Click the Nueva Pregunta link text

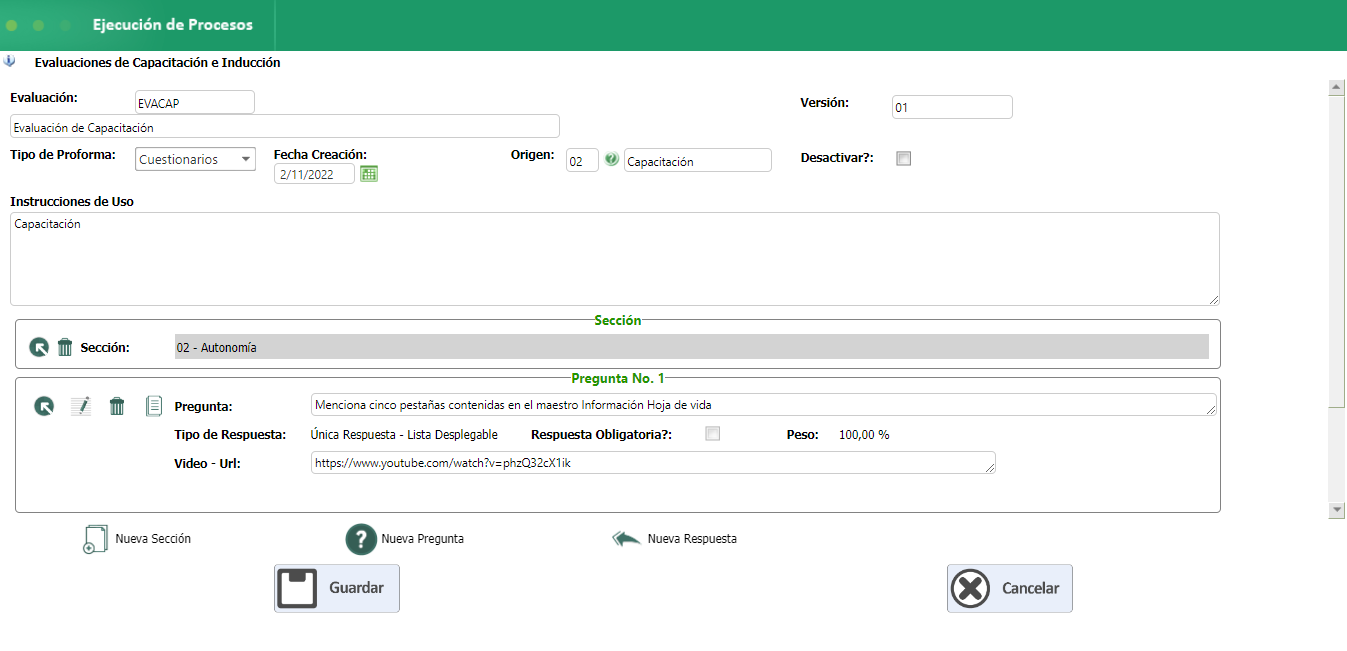(x=422, y=539)
